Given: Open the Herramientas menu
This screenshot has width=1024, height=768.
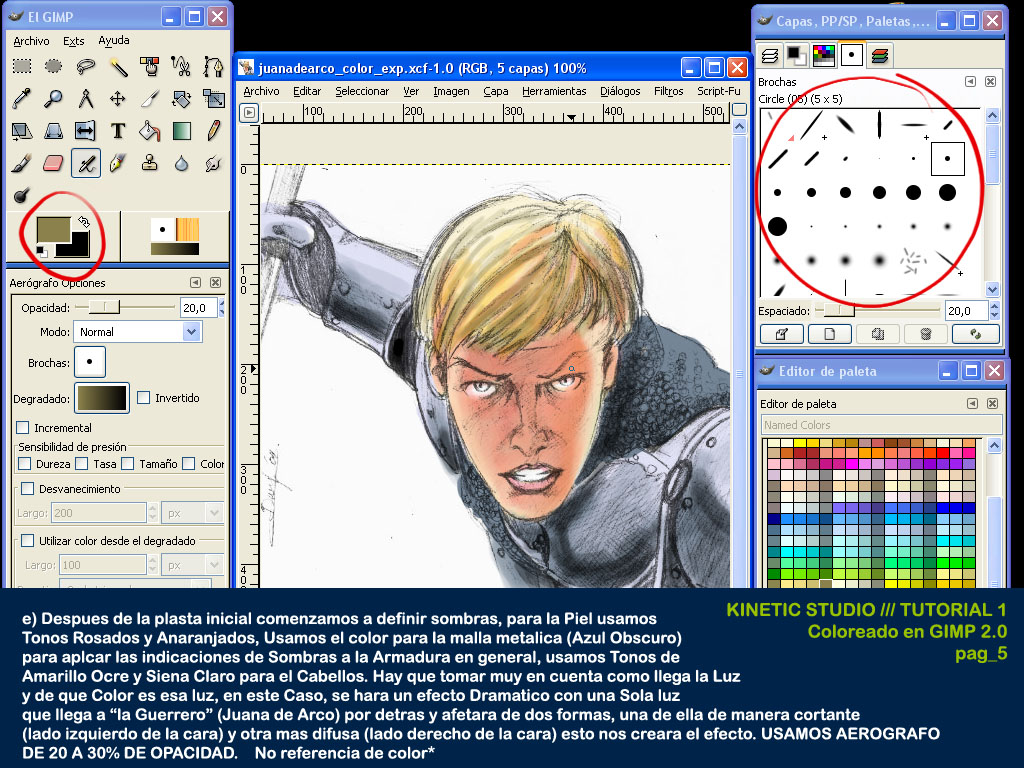Looking at the screenshot, I should [554, 91].
